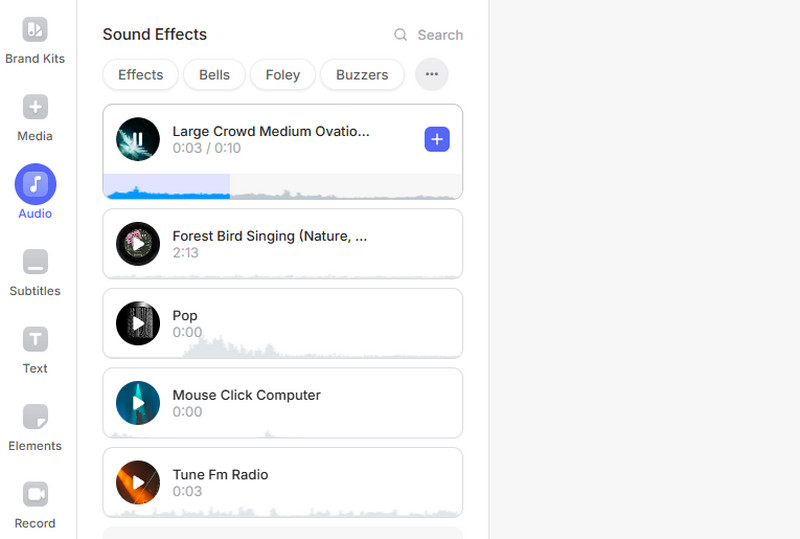
Task: Open the Record panel
Action: click(x=35, y=494)
